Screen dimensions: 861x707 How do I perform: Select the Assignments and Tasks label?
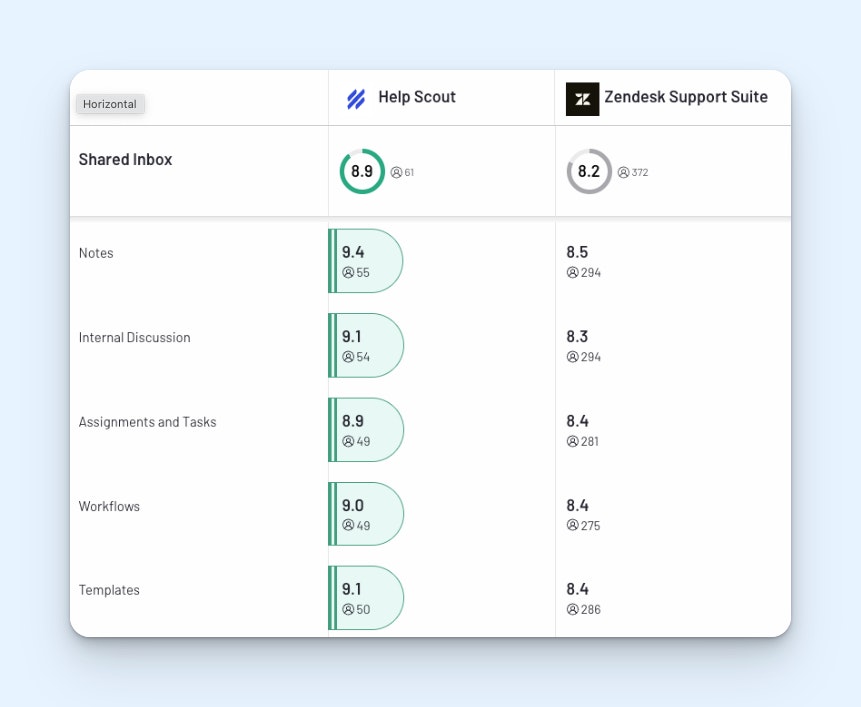click(147, 422)
